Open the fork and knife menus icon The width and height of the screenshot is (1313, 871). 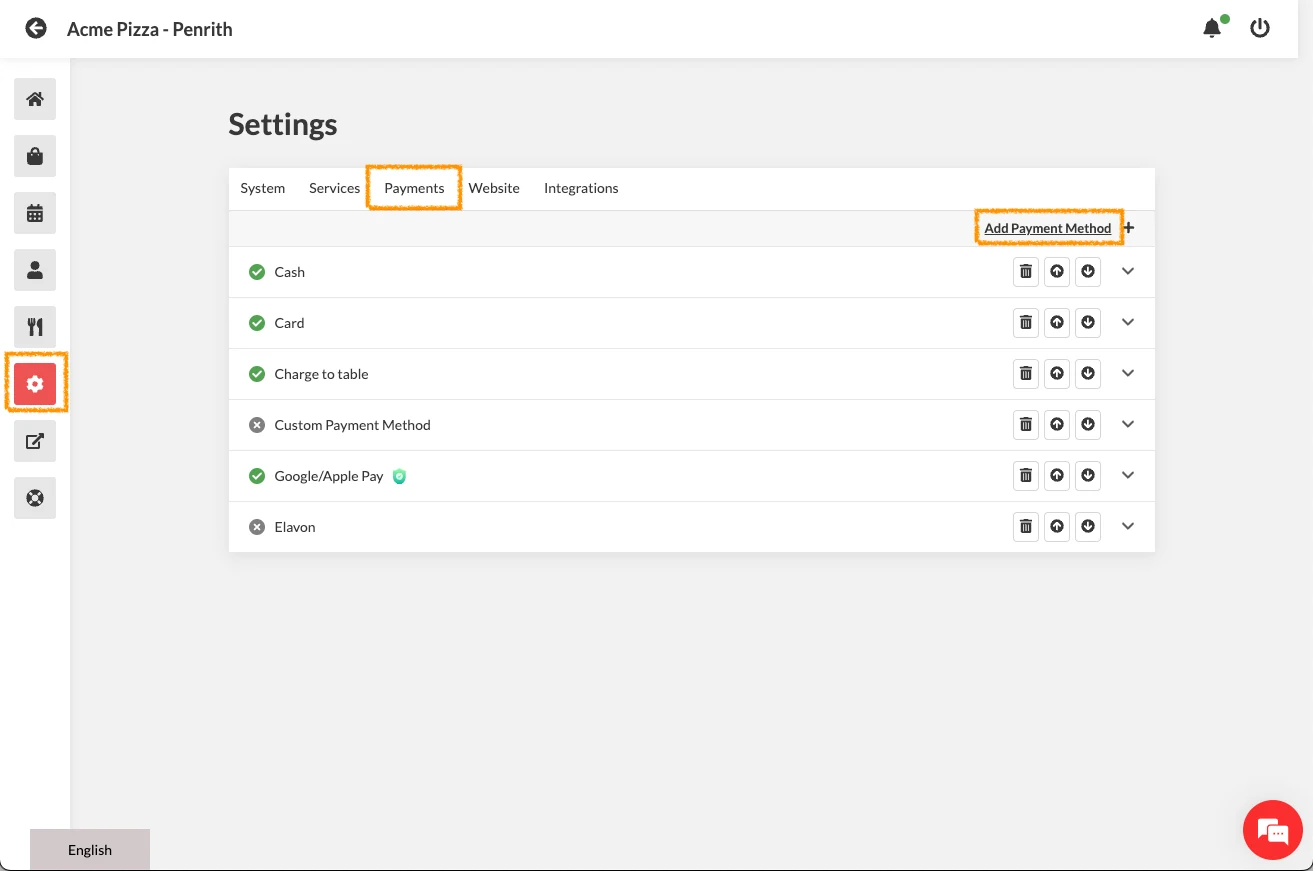pos(35,327)
